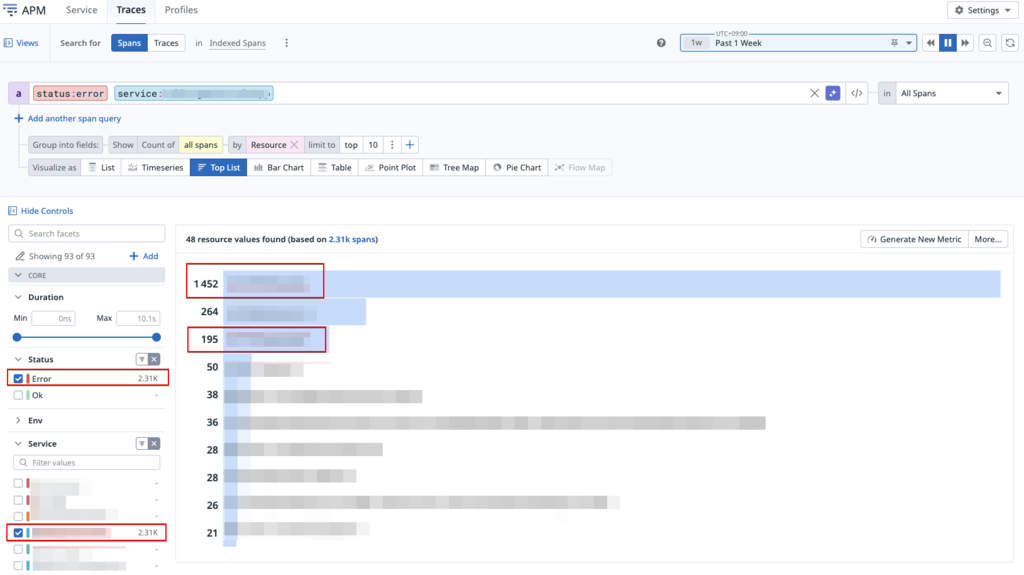Open the Views panel icon
Screen dimensions: 1024x575
click(x=8, y=43)
